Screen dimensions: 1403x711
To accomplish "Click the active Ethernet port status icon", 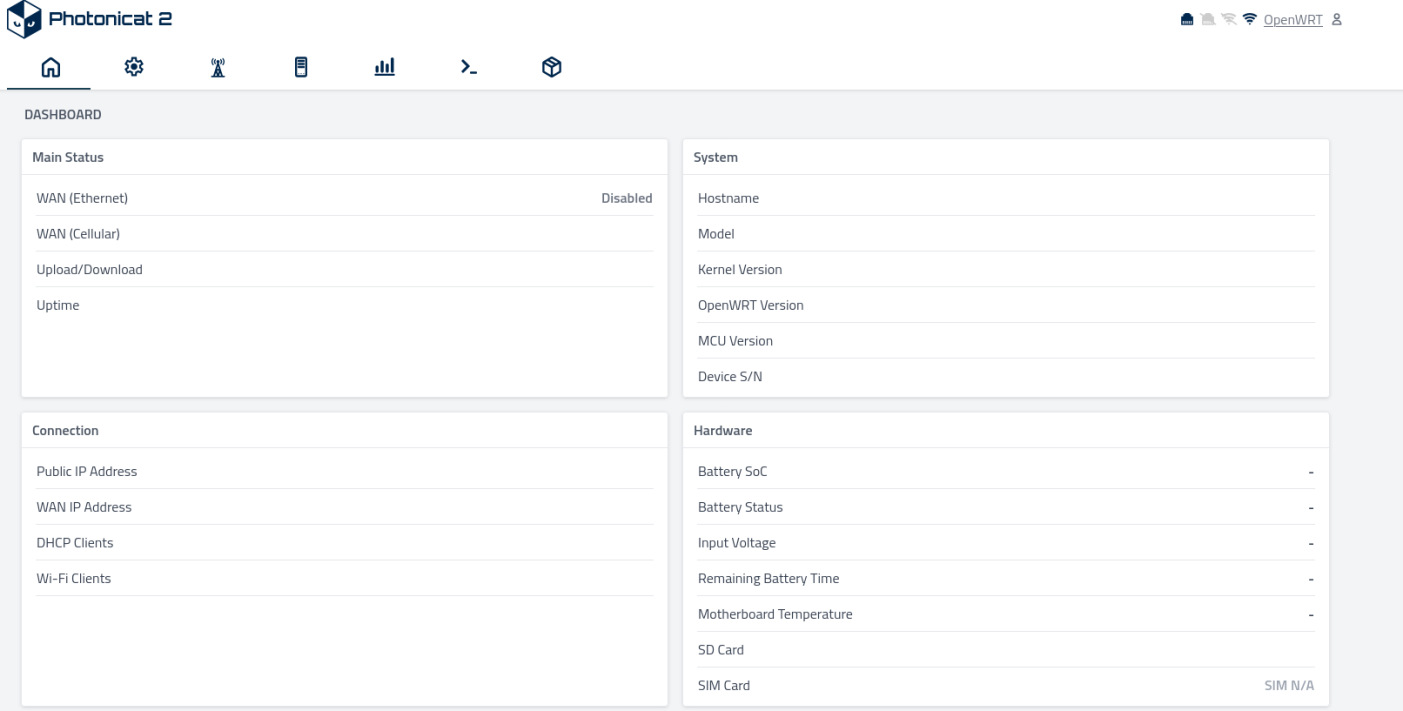I will (1187, 20).
